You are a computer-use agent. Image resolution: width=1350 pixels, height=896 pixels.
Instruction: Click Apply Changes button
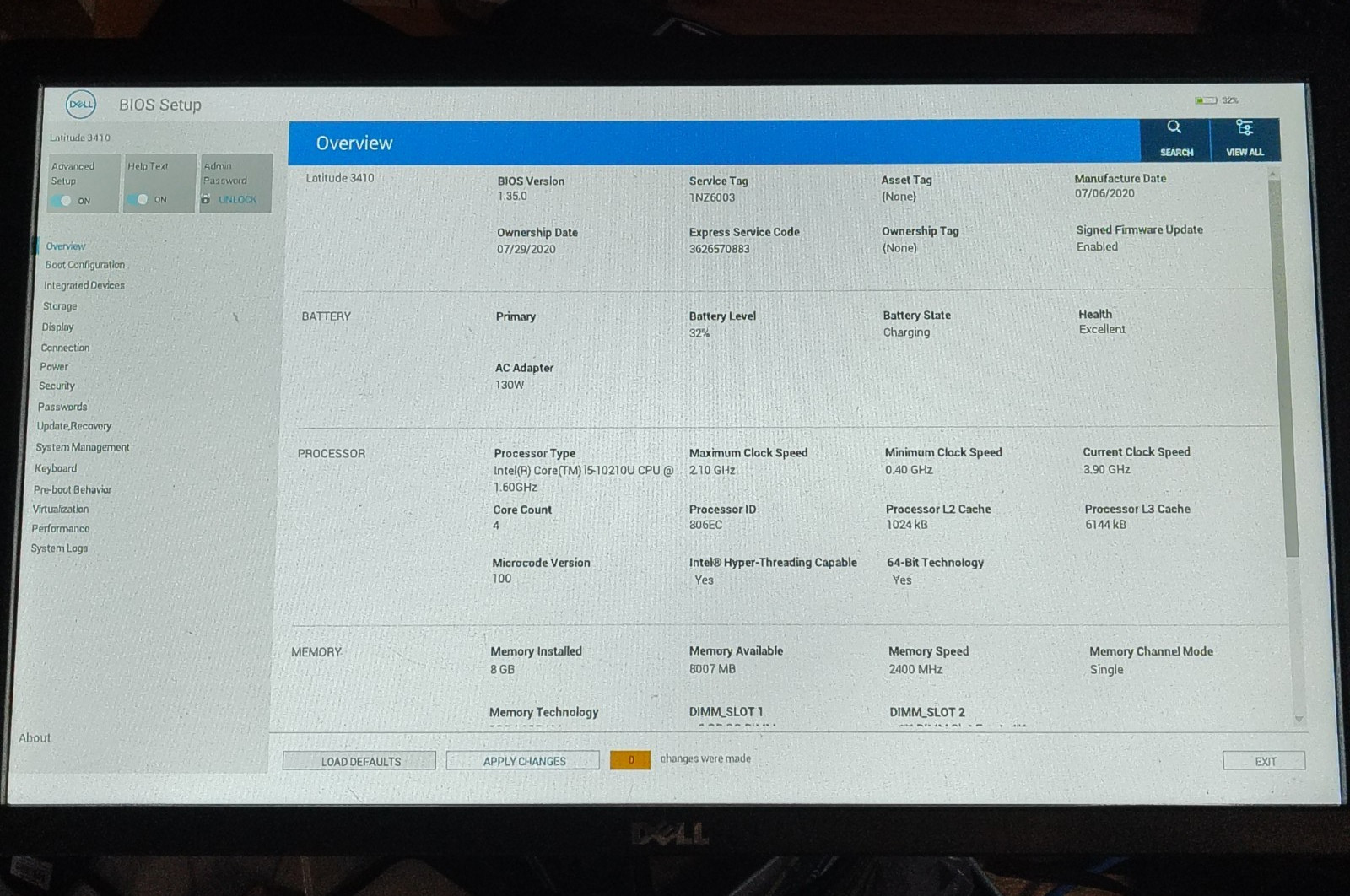[x=523, y=760]
